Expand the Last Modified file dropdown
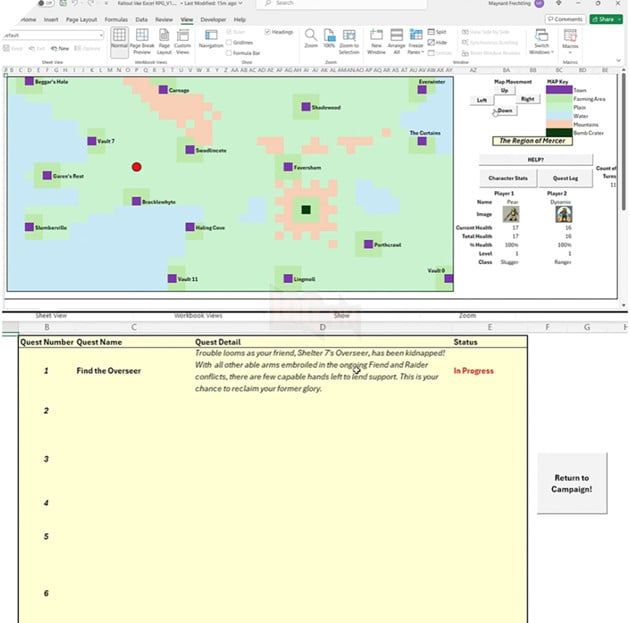630x623 pixels. click(240, 3)
